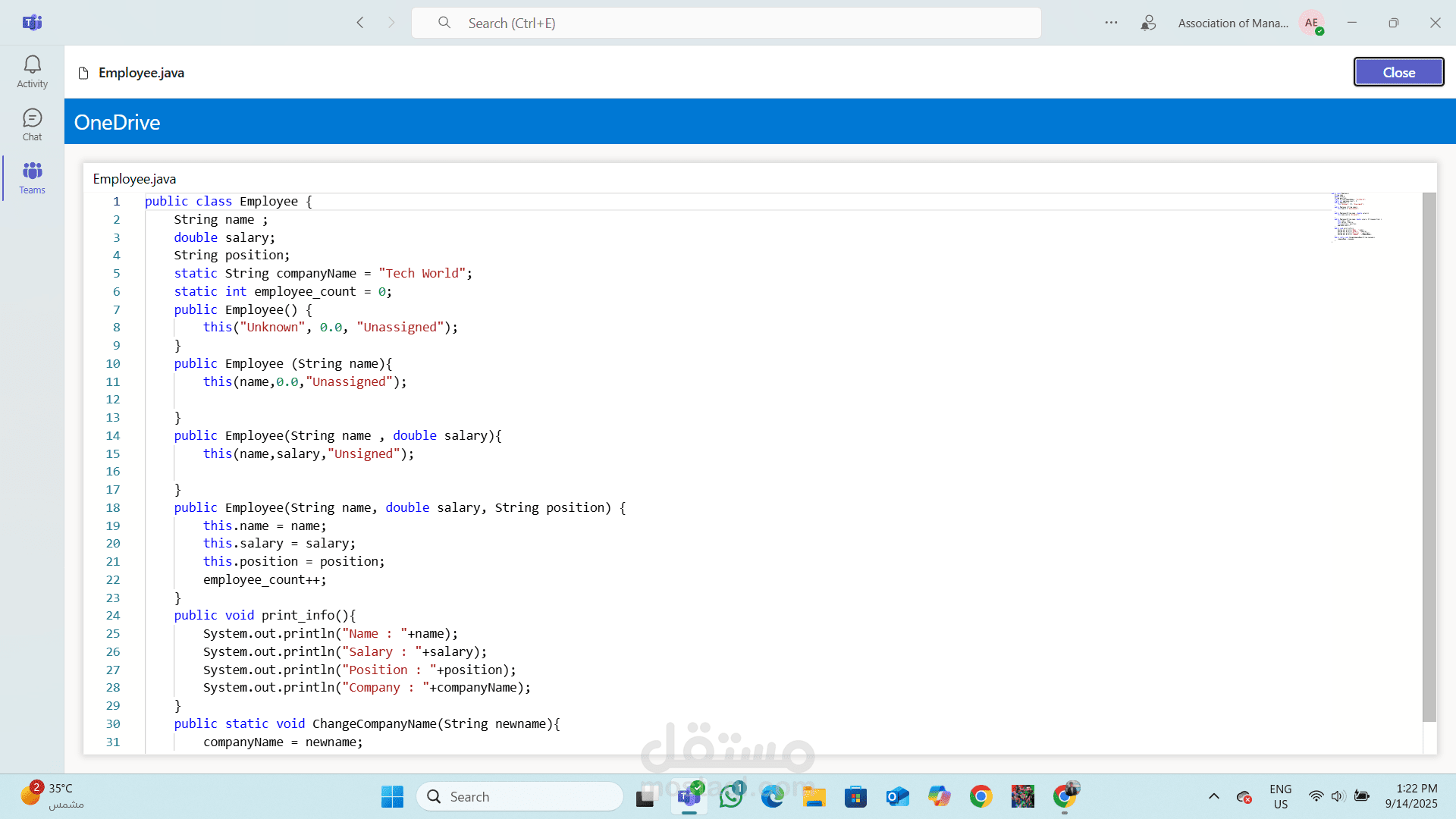Click the code minimap thumbnail
The image size is (1456, 819).
(1357, 217)
